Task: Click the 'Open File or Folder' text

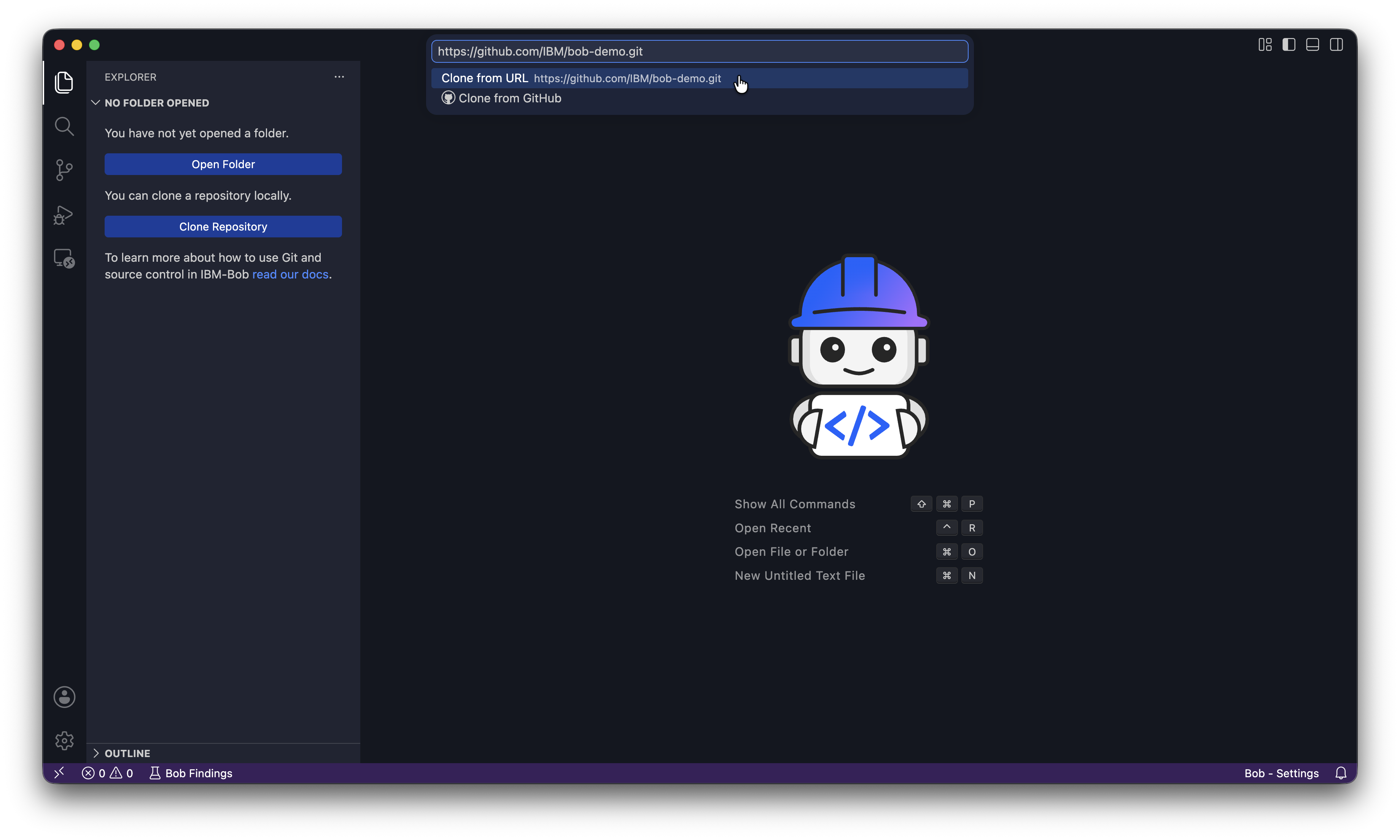Action: [x=791, y=551]
